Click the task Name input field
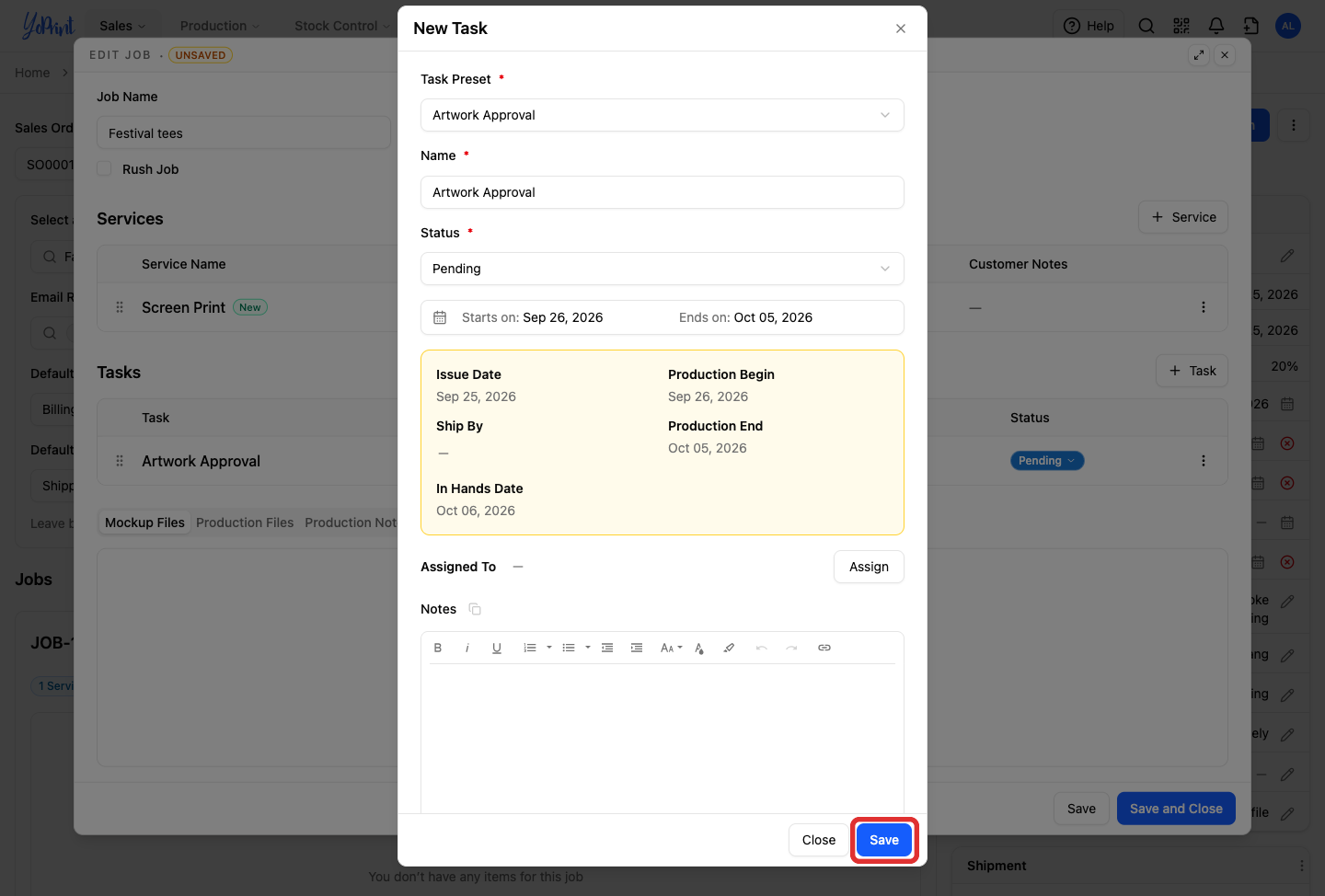The width and height of the screenshot is (1325, 896). point(662,192)
